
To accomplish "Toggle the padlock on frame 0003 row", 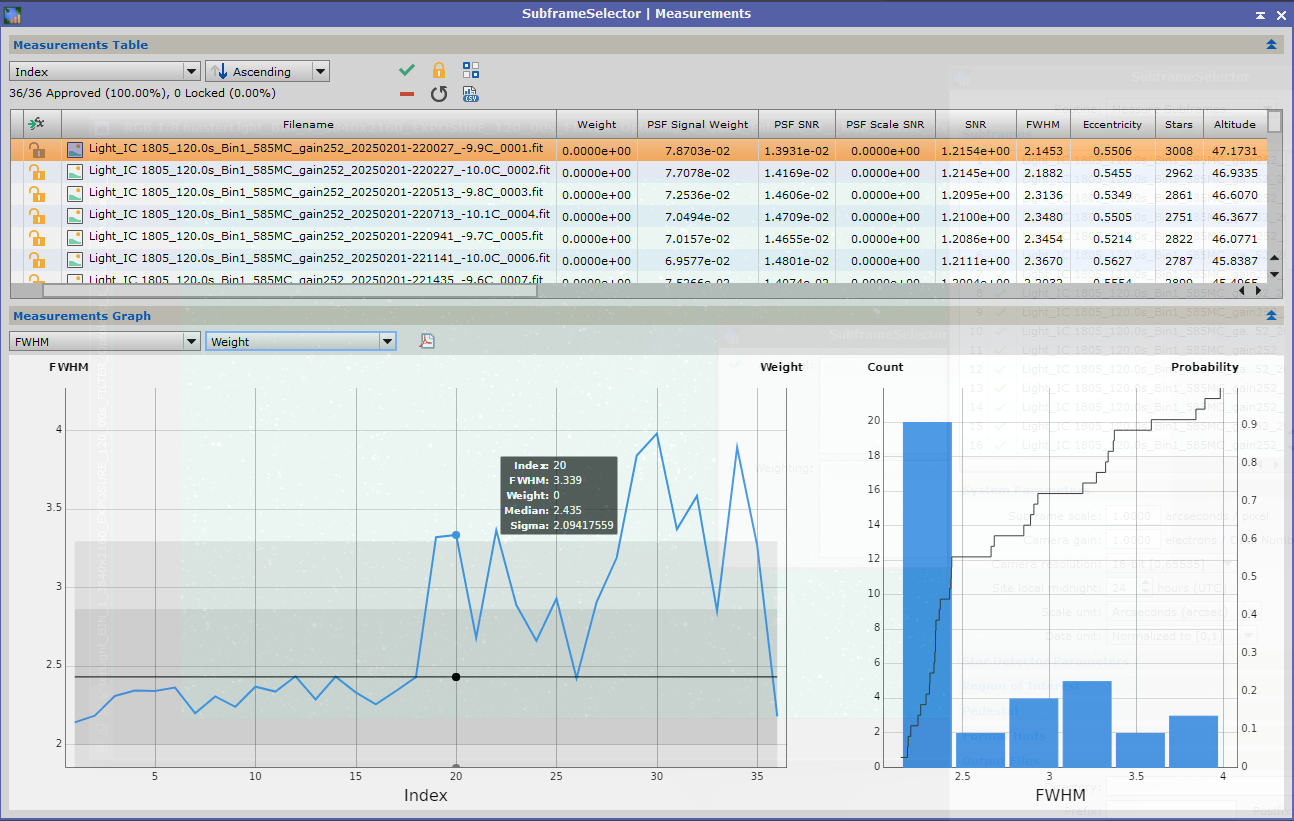I will [36, 194].
